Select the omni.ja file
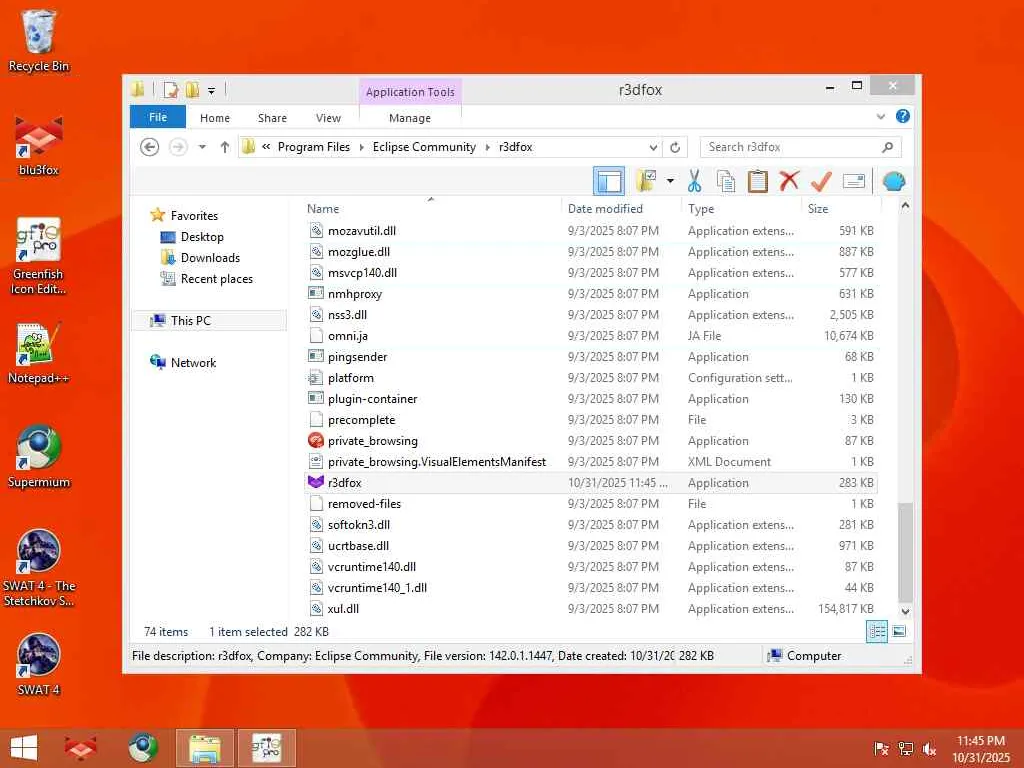The image size is (1024, 768). tap(591, 336)
